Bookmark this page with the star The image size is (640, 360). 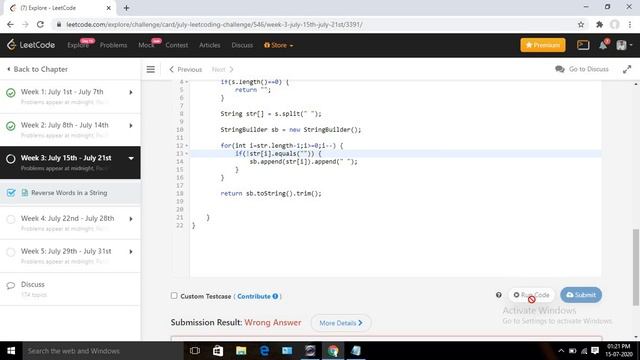(x=581, y=24)
